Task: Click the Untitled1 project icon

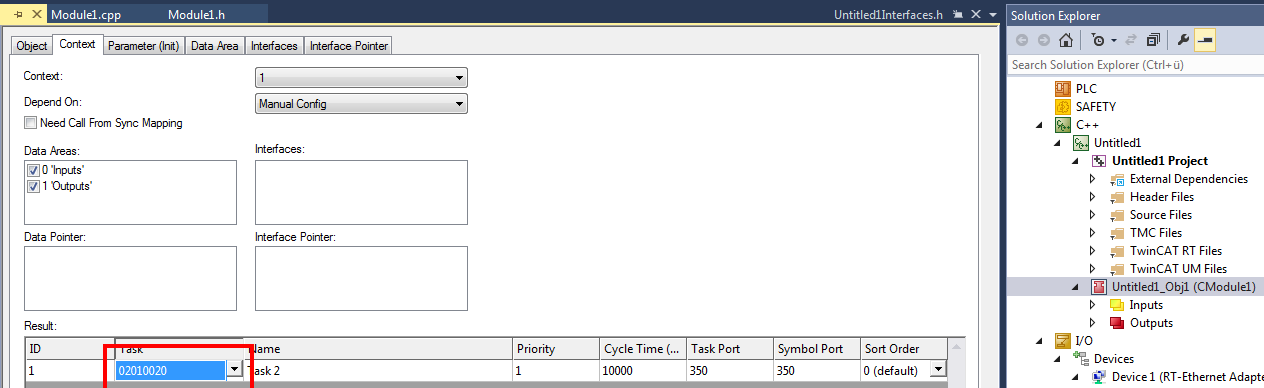Action: click(x=1081, y=143)
